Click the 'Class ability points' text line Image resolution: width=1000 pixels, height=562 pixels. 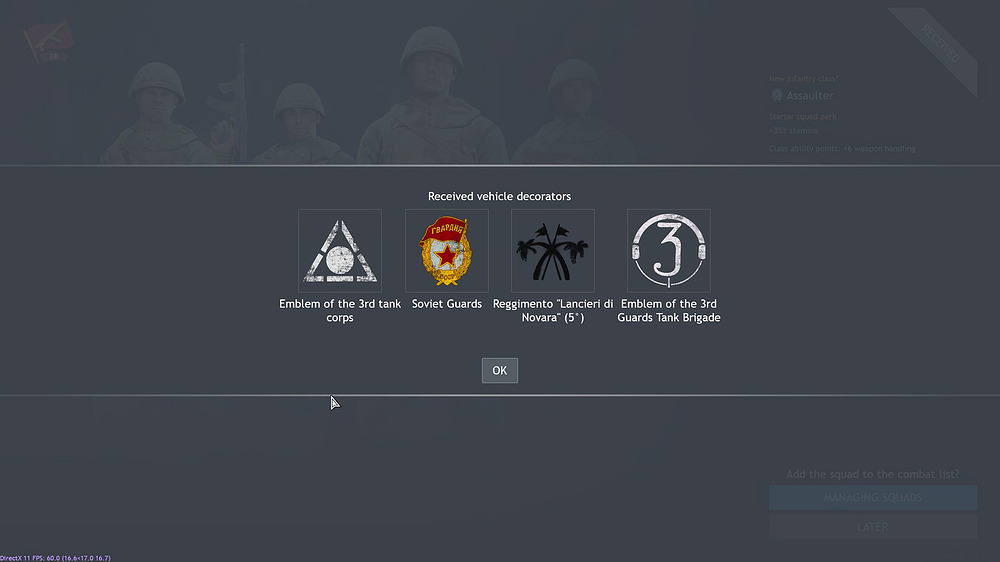[842, 149]
